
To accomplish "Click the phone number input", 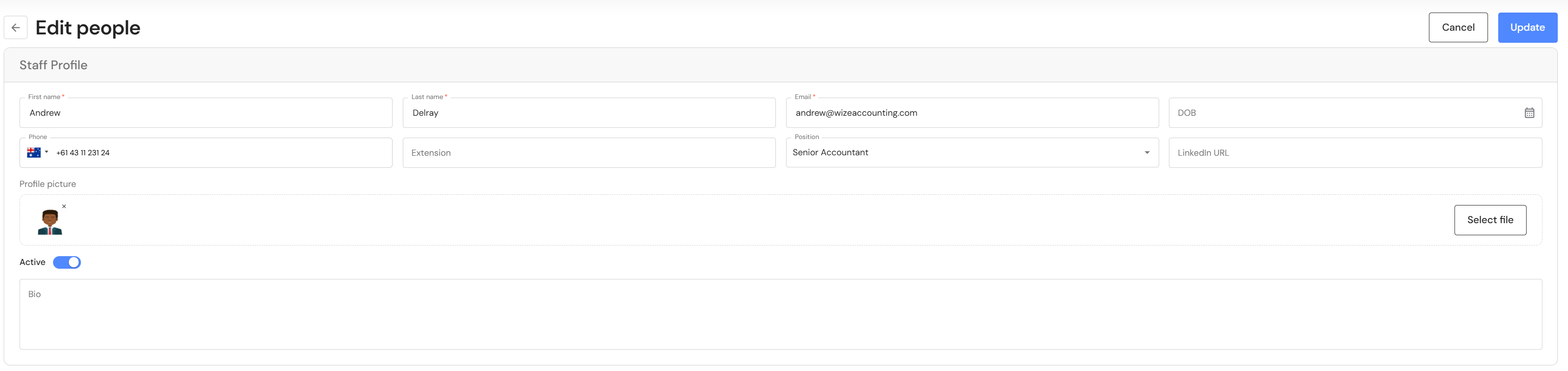I will coord(219,152).
